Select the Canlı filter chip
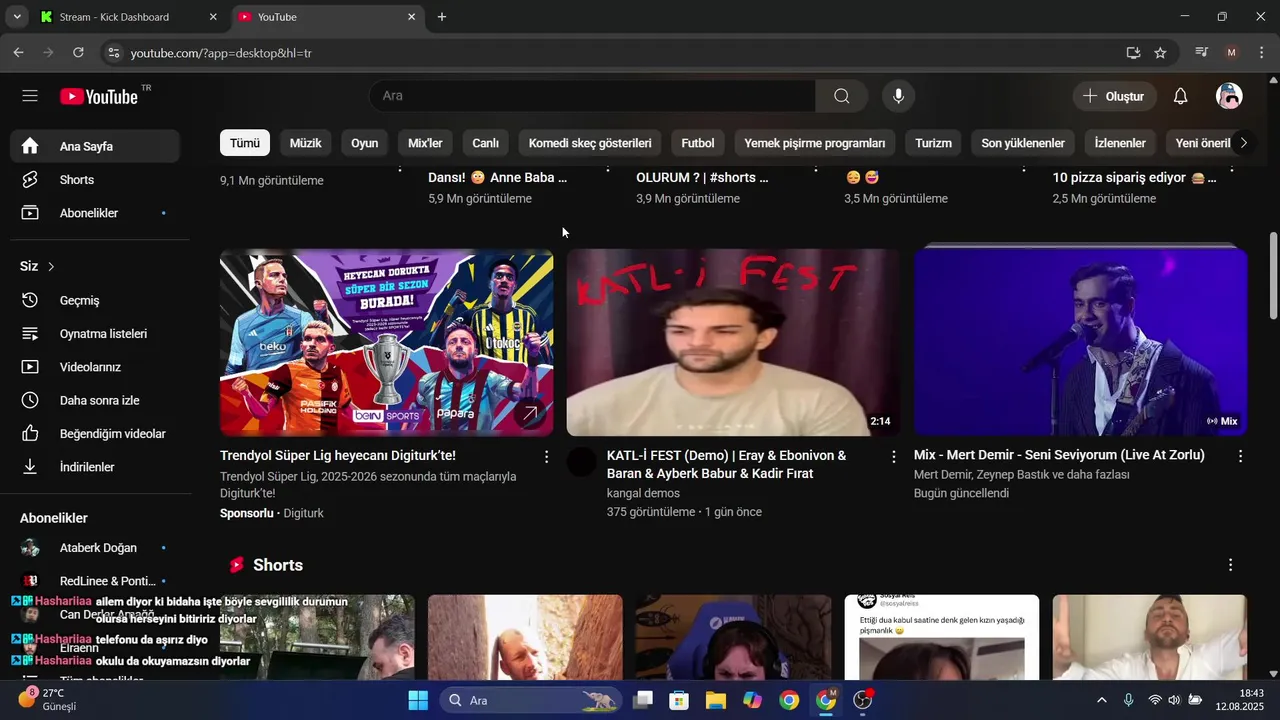 click(485, 143)
